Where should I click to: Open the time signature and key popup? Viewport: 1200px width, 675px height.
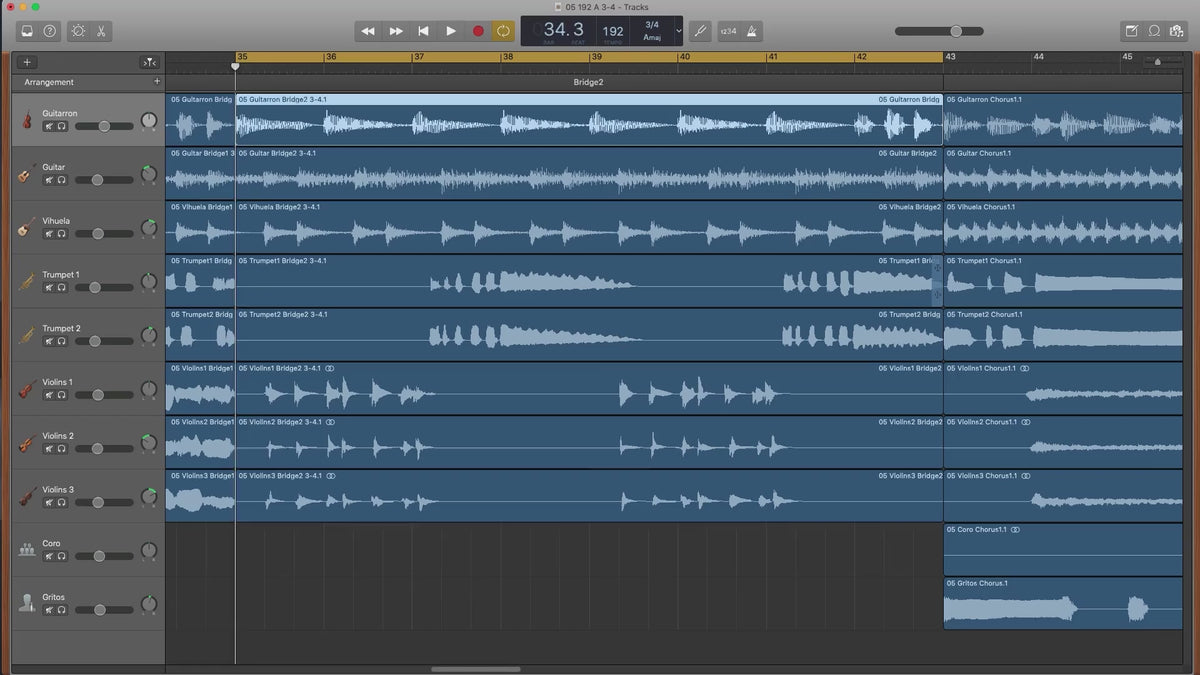click(x=652, y=31)
